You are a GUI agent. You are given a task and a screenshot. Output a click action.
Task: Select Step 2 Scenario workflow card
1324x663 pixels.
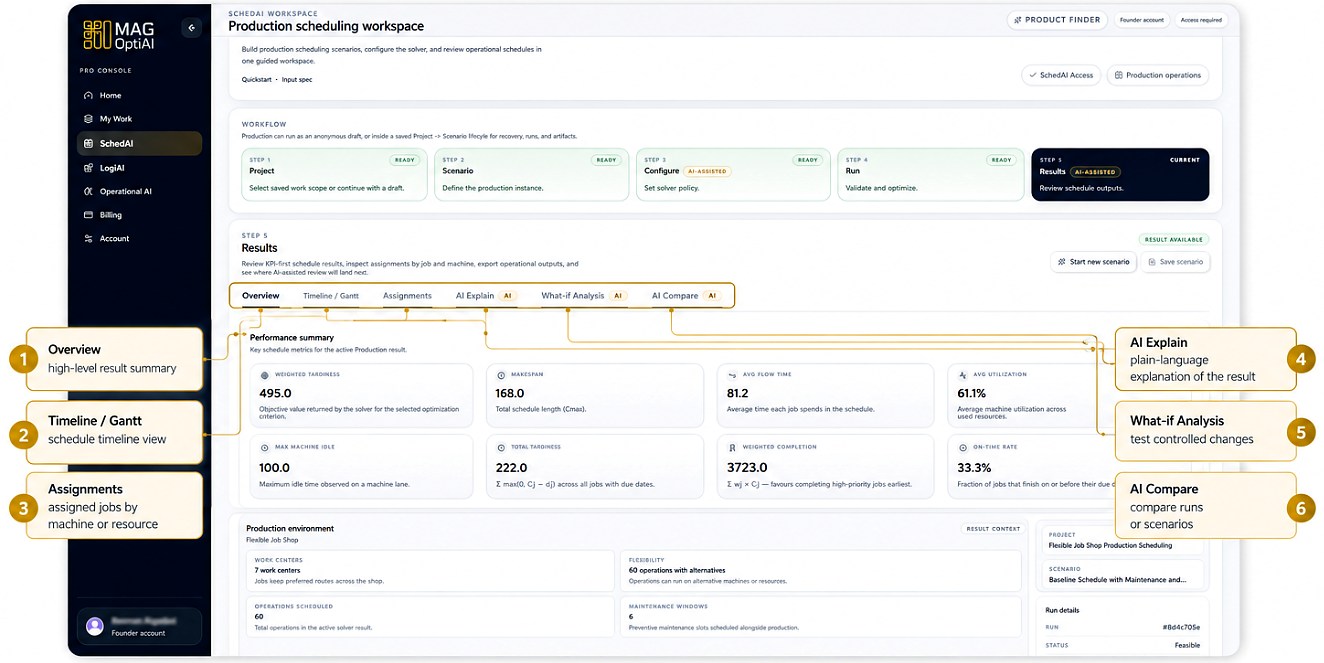click(532, 175)
